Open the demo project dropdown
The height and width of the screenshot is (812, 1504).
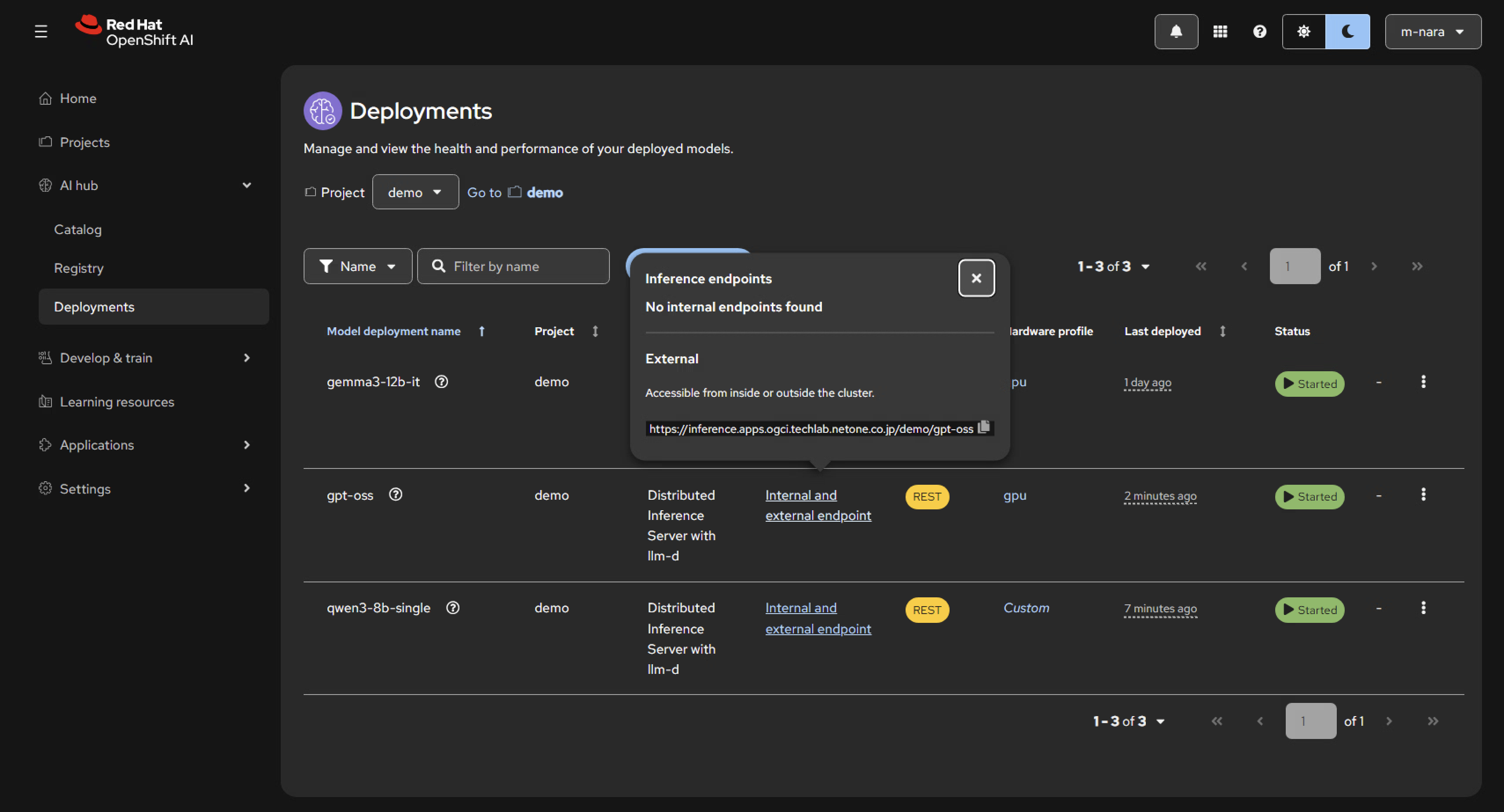(415, 192)
